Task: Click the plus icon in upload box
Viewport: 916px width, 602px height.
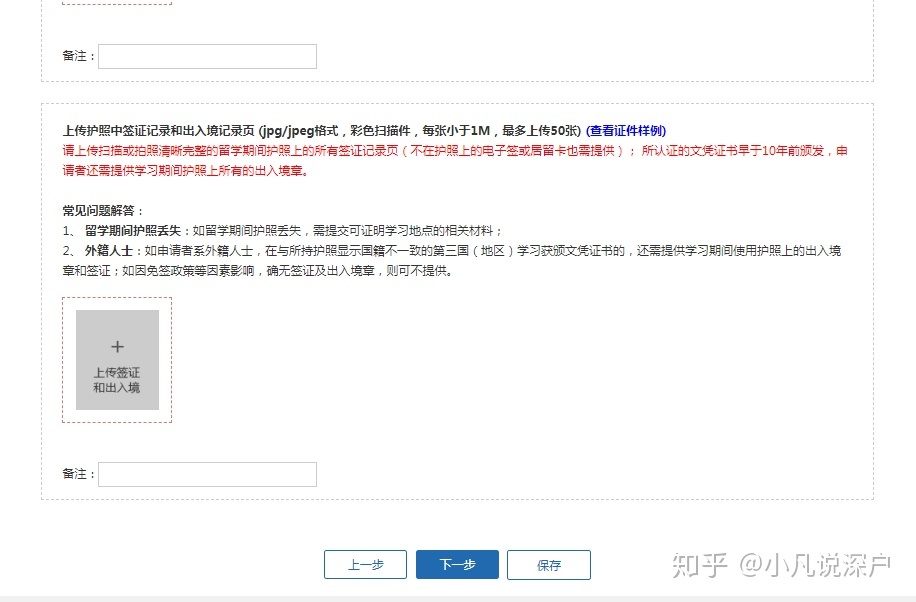Action: coord(117,347)
